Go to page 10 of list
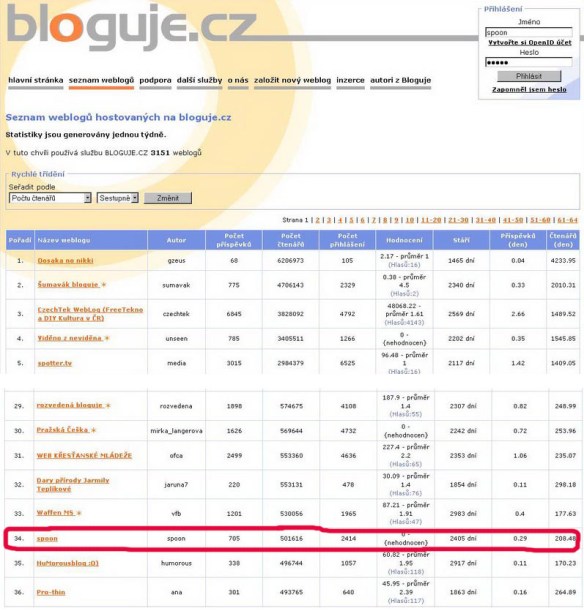584x611 pixels. click(410, 220)
